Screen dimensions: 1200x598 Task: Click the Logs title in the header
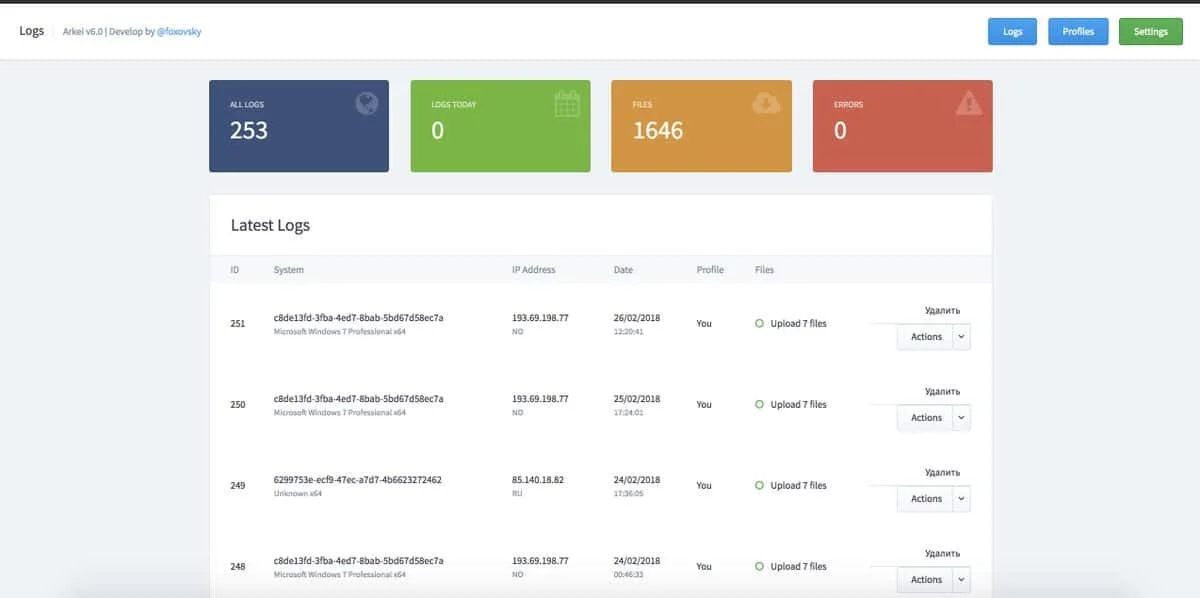(x=32, y=30)
